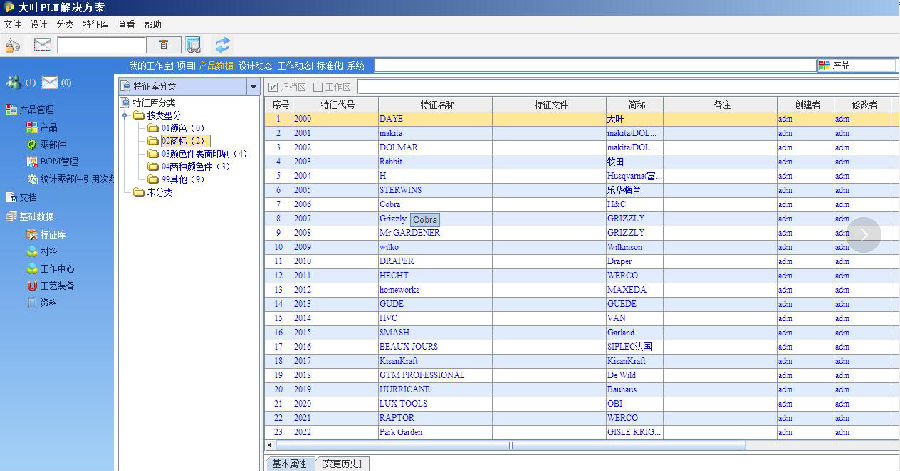
Task: Collapse the 按类型分 tree node
Action: point(125,115)
